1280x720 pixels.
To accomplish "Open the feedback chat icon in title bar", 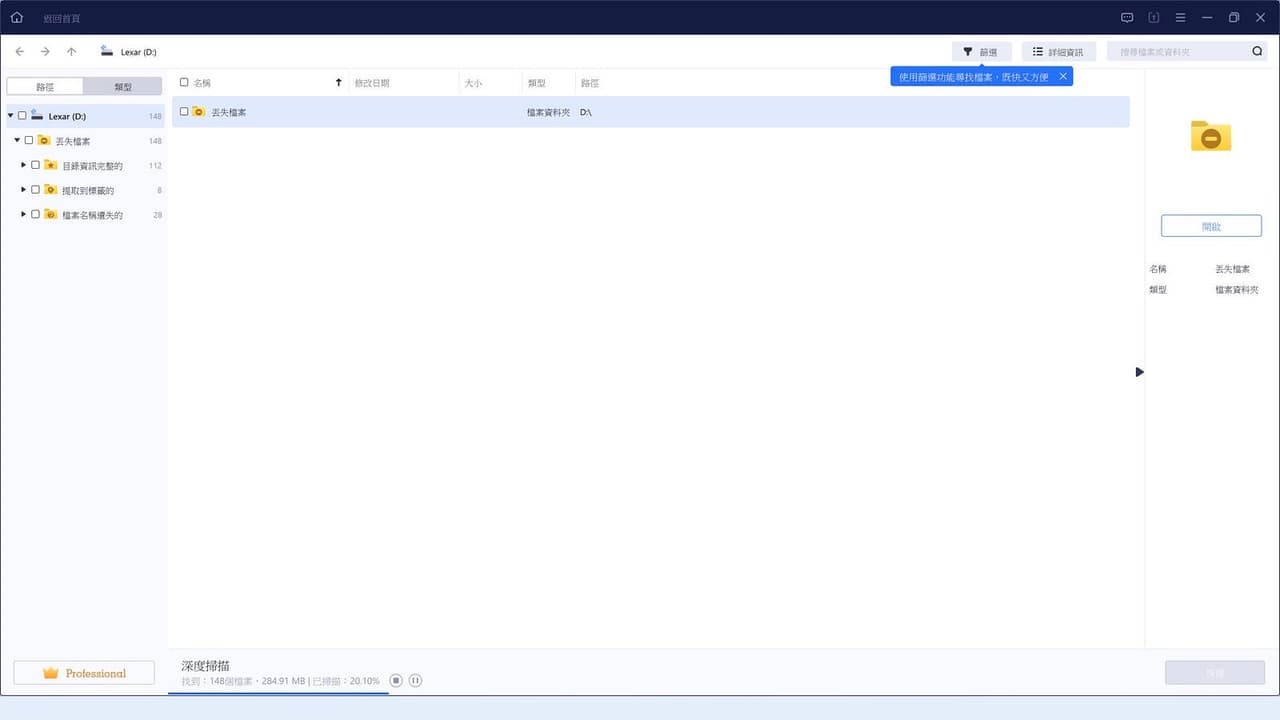I will [1127, 17].
